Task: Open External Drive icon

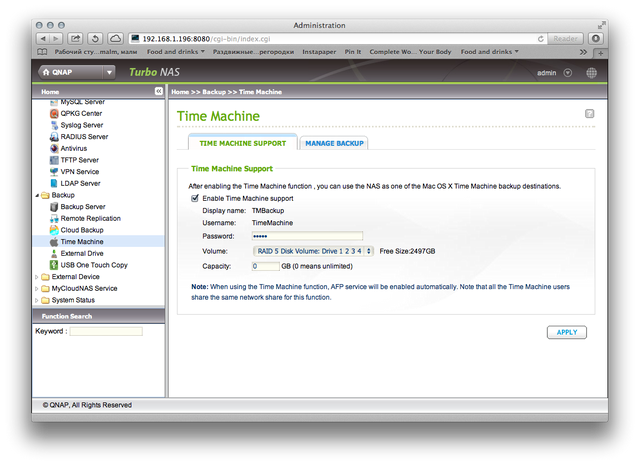Action: click(54, 253)
